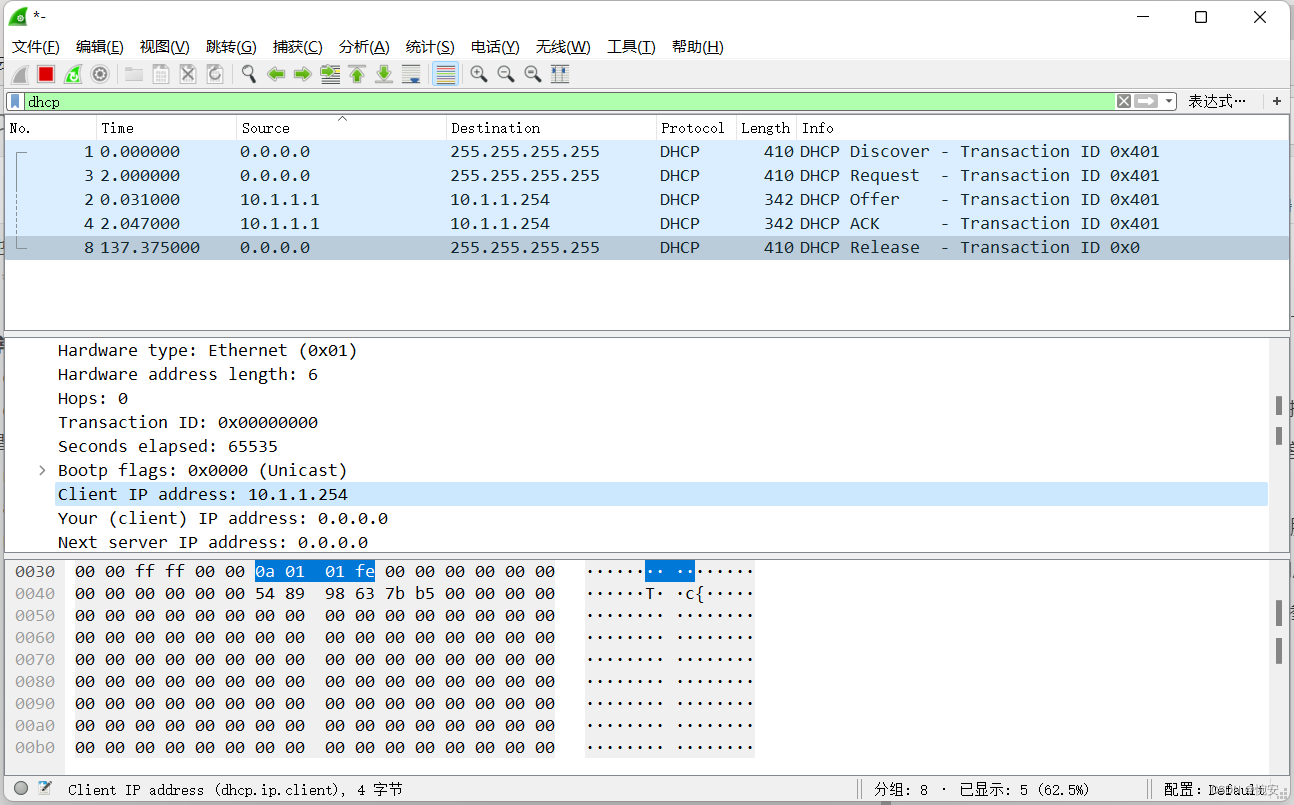Toggle auto-scroll during live capture
1294x805 pixels.
coord(411,74)
